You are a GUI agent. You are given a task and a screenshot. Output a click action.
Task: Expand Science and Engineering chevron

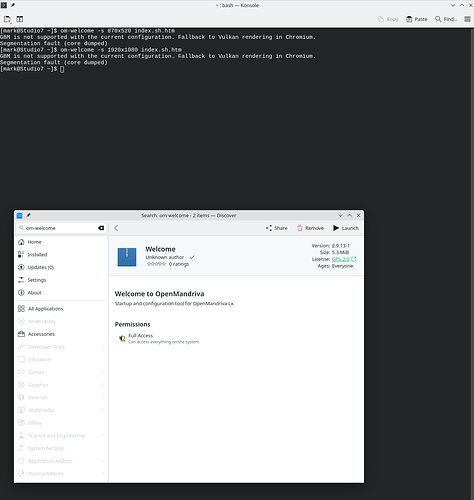point(102,435)
